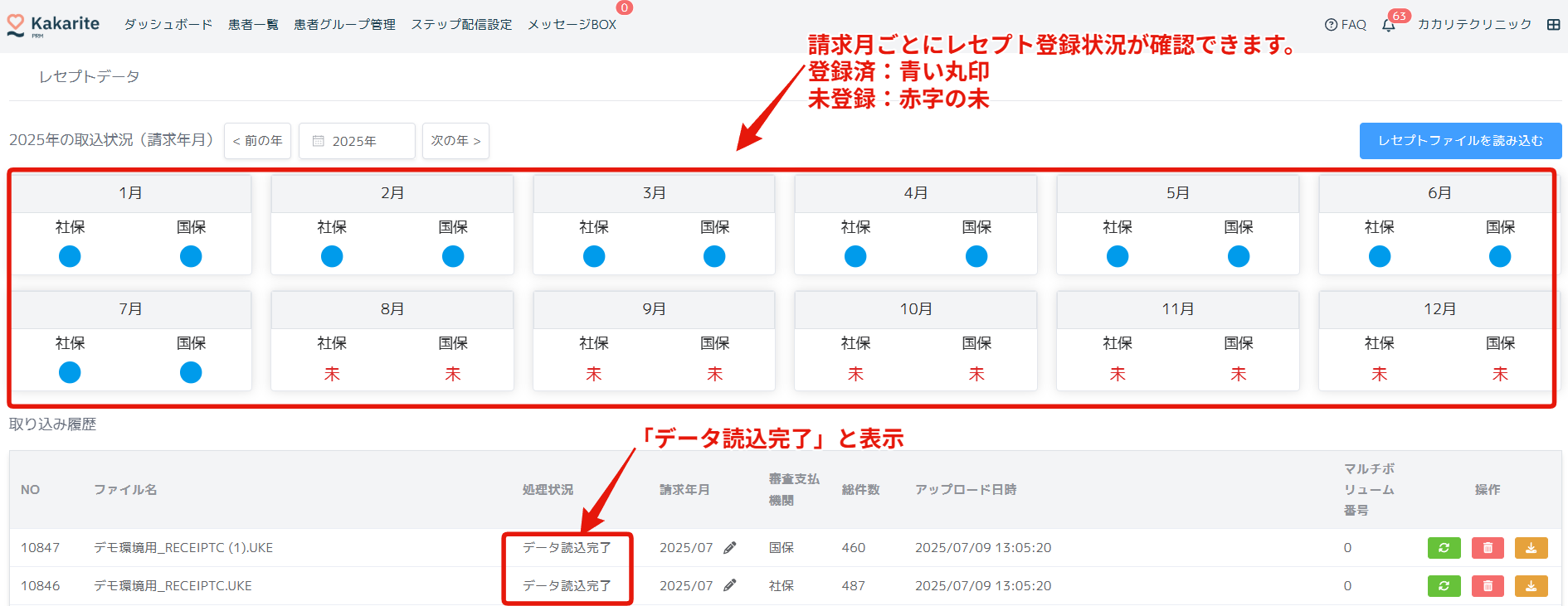Click the アップロード日時 column header
Screen dimensions: 1568x606
[966, 490]
